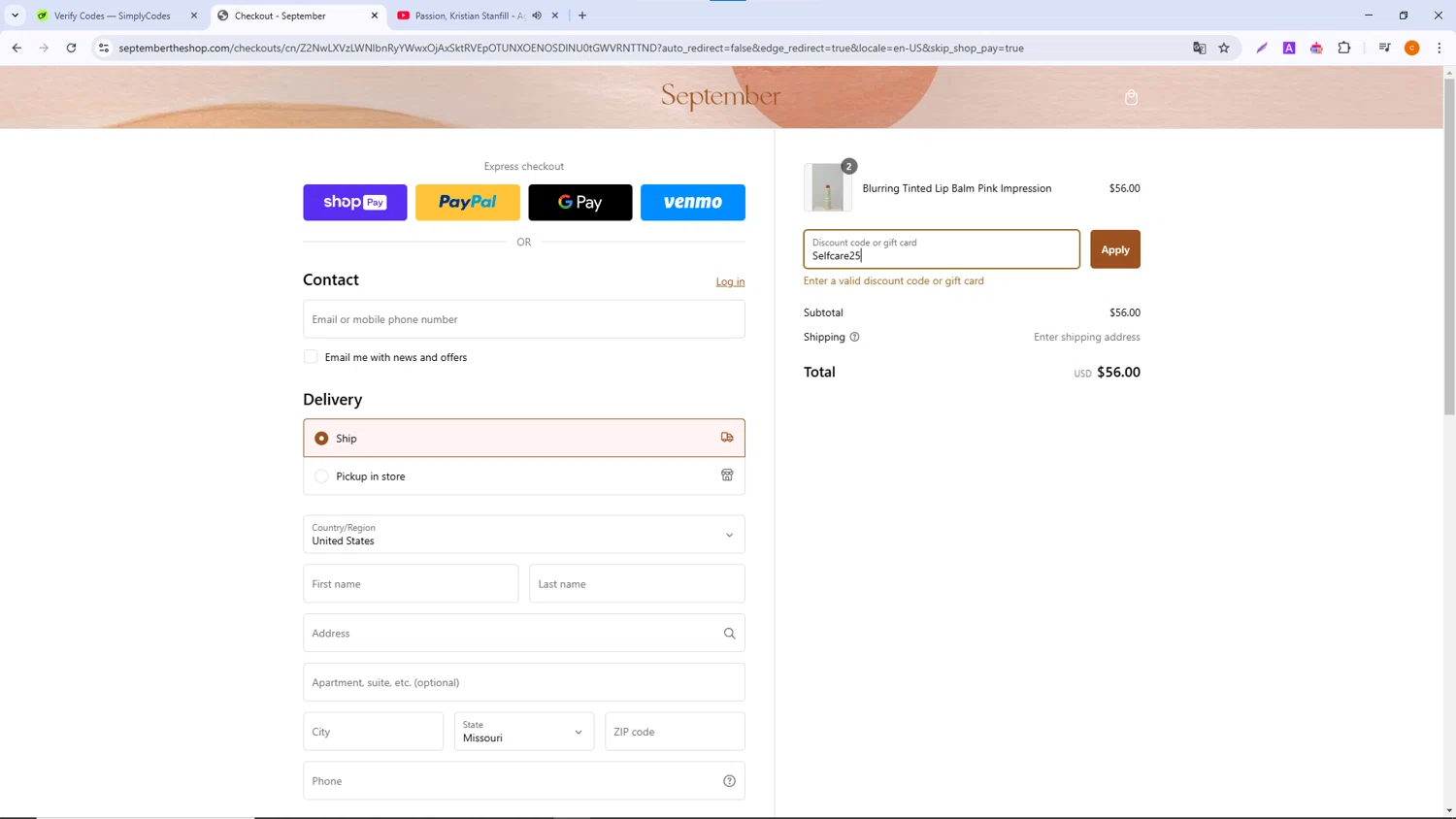The width and height of the screenshot is (1456, 819).
Task: Click the Apartment, suite field
Action: pos(524,682)
